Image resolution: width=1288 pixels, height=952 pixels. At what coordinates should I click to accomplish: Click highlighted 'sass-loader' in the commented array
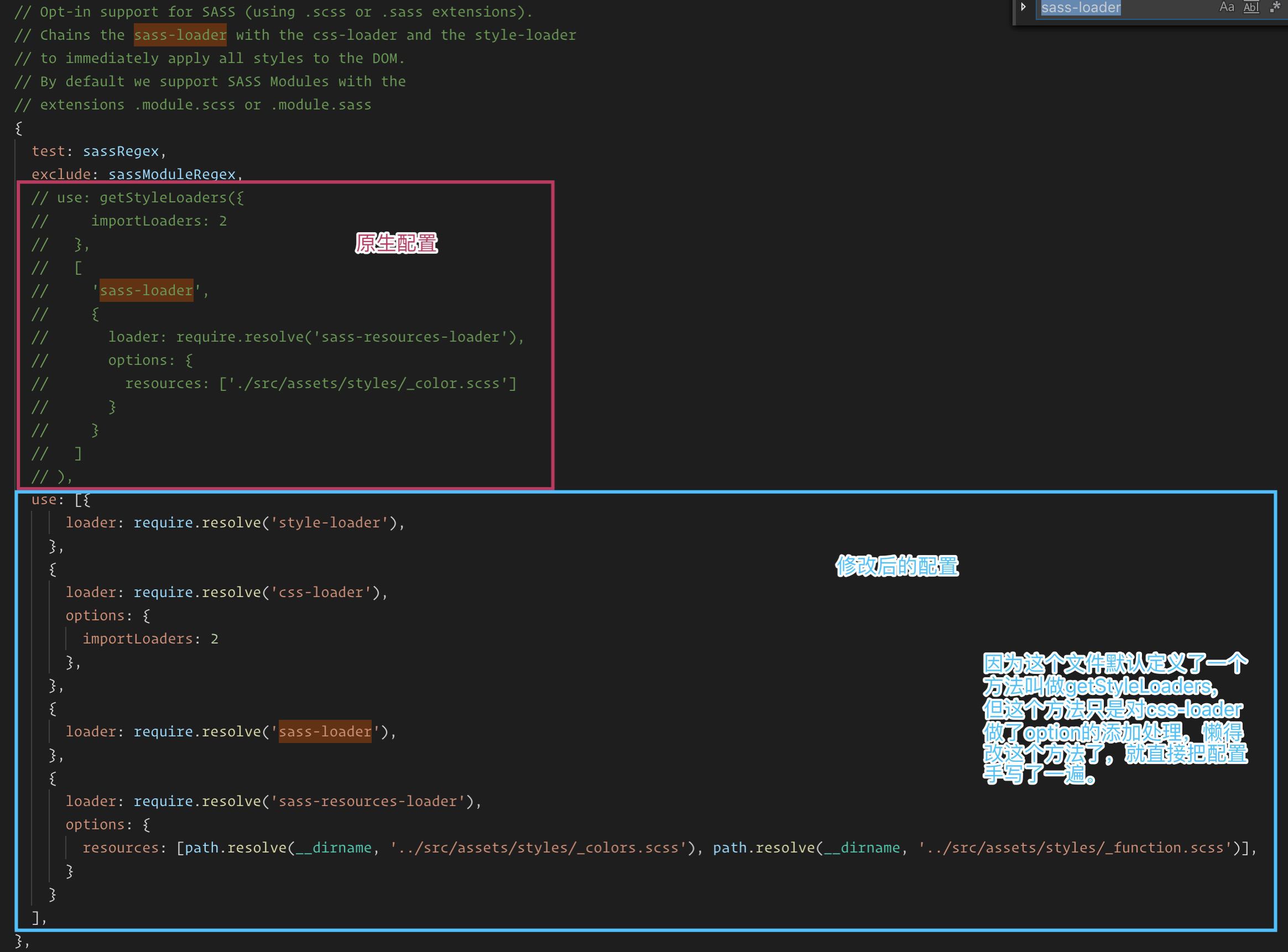(147, 290)
